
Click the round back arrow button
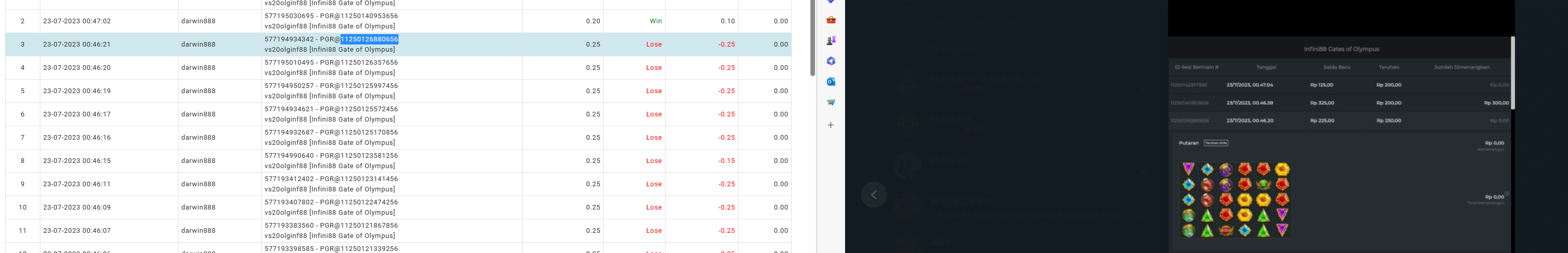click(874, 195)
